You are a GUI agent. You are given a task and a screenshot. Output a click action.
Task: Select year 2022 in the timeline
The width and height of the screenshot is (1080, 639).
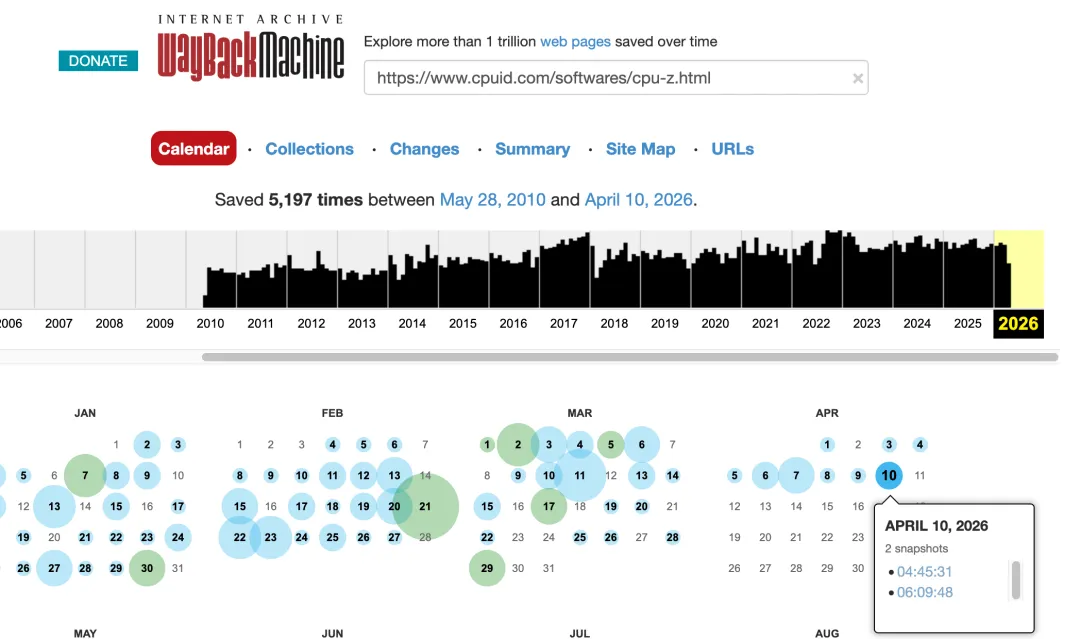816,324
